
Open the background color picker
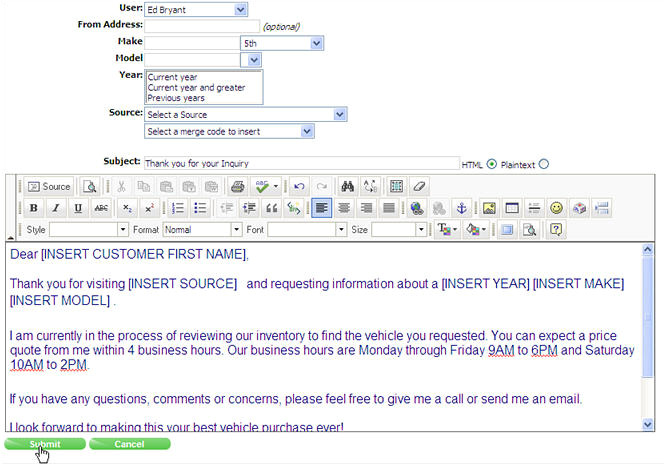pyautogui.click(x=475, y=230)
